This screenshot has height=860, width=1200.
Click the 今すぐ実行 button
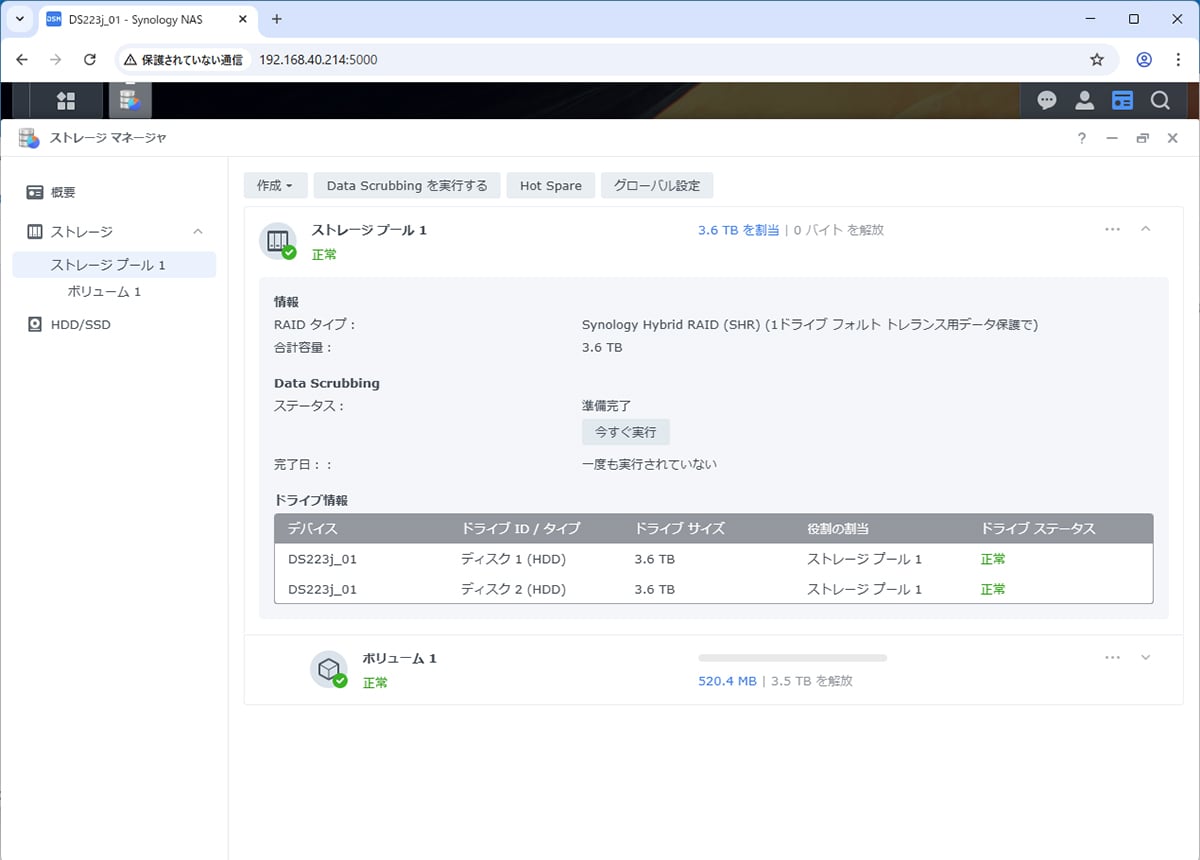(x=625, y=432)
